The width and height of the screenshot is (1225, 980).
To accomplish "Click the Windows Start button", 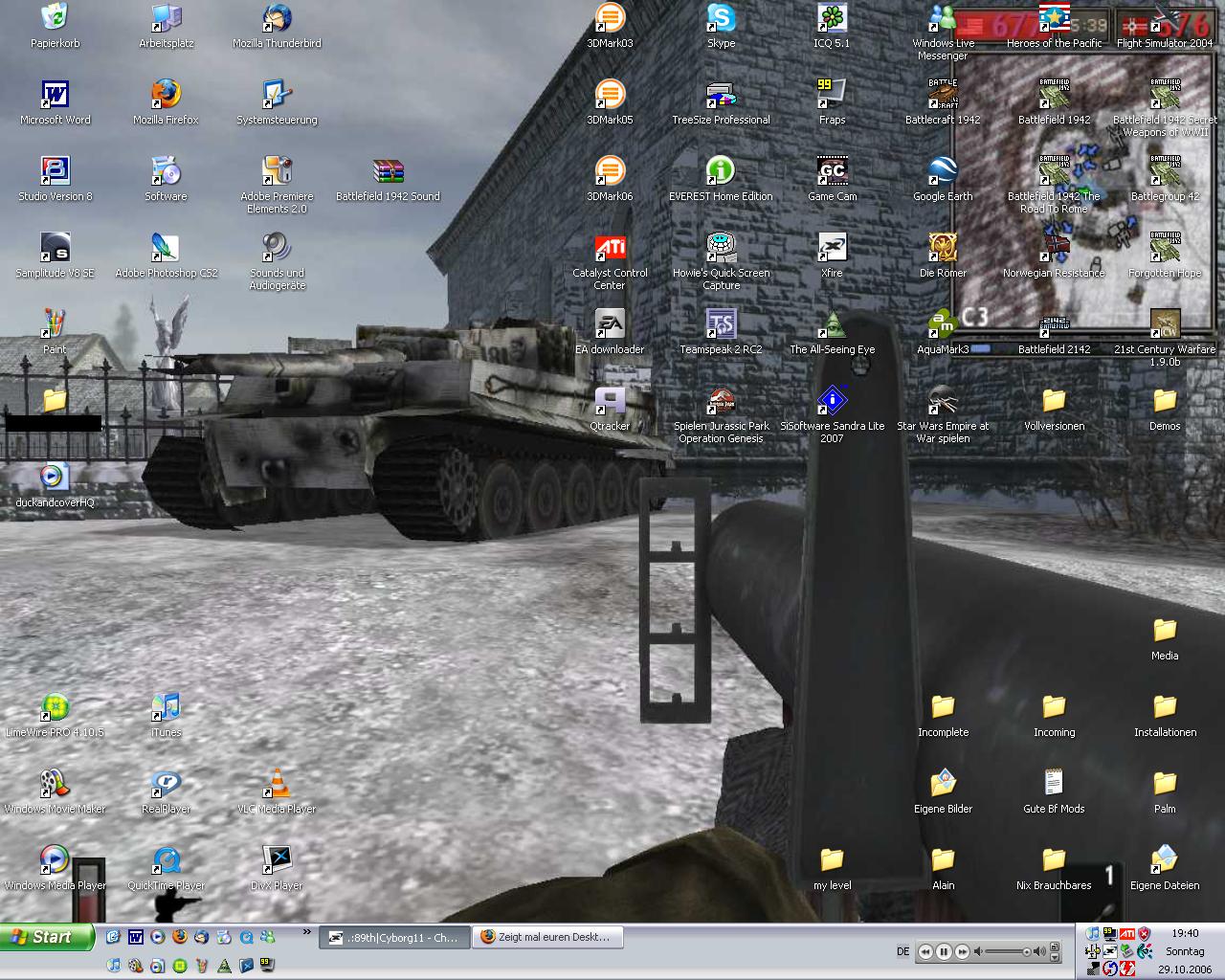I will 47,938.
